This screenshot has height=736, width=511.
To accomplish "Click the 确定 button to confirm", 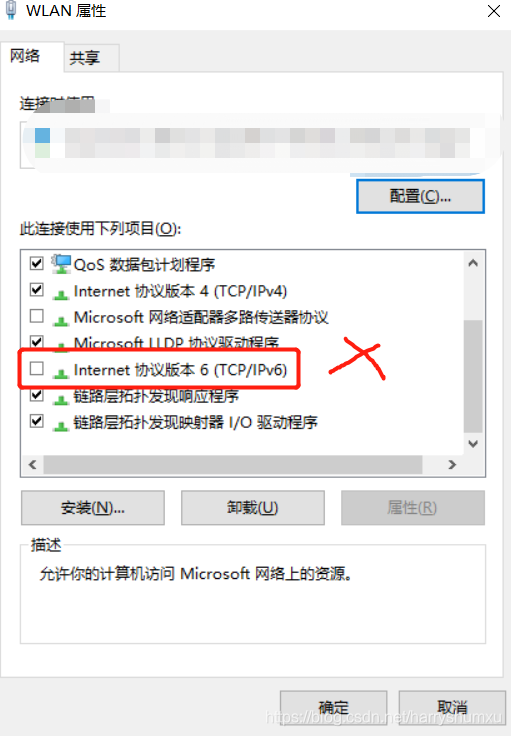I will point(334,707).
